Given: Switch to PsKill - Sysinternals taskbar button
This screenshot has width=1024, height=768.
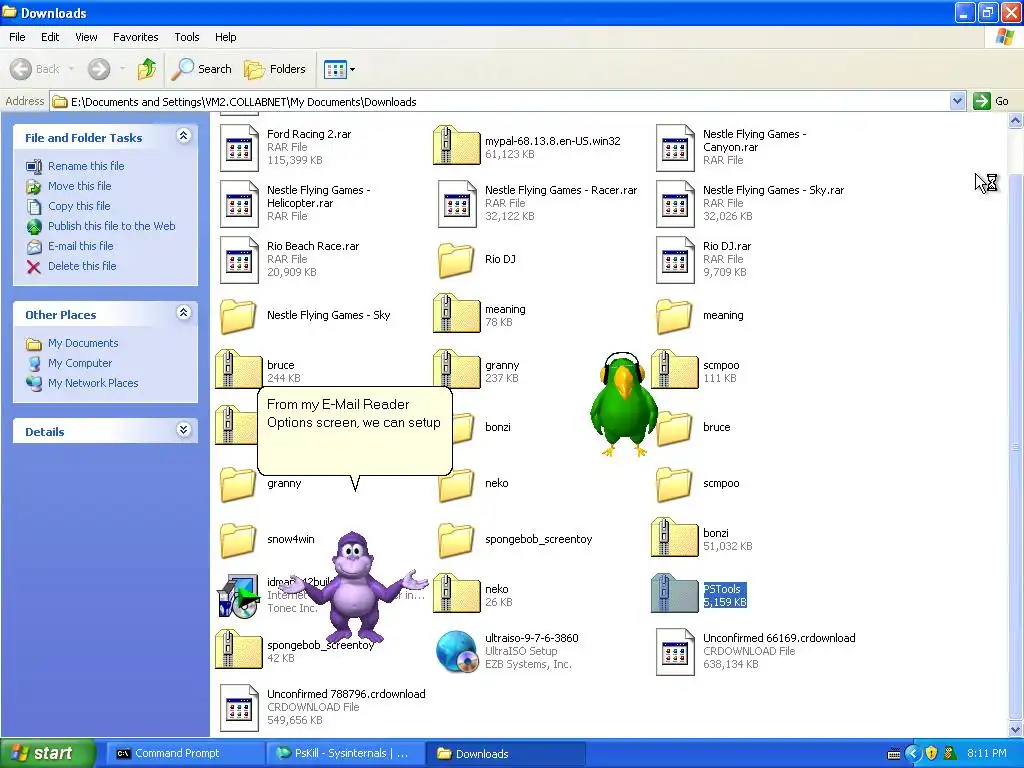Looking at the screenshot, I should click(345, 754).
